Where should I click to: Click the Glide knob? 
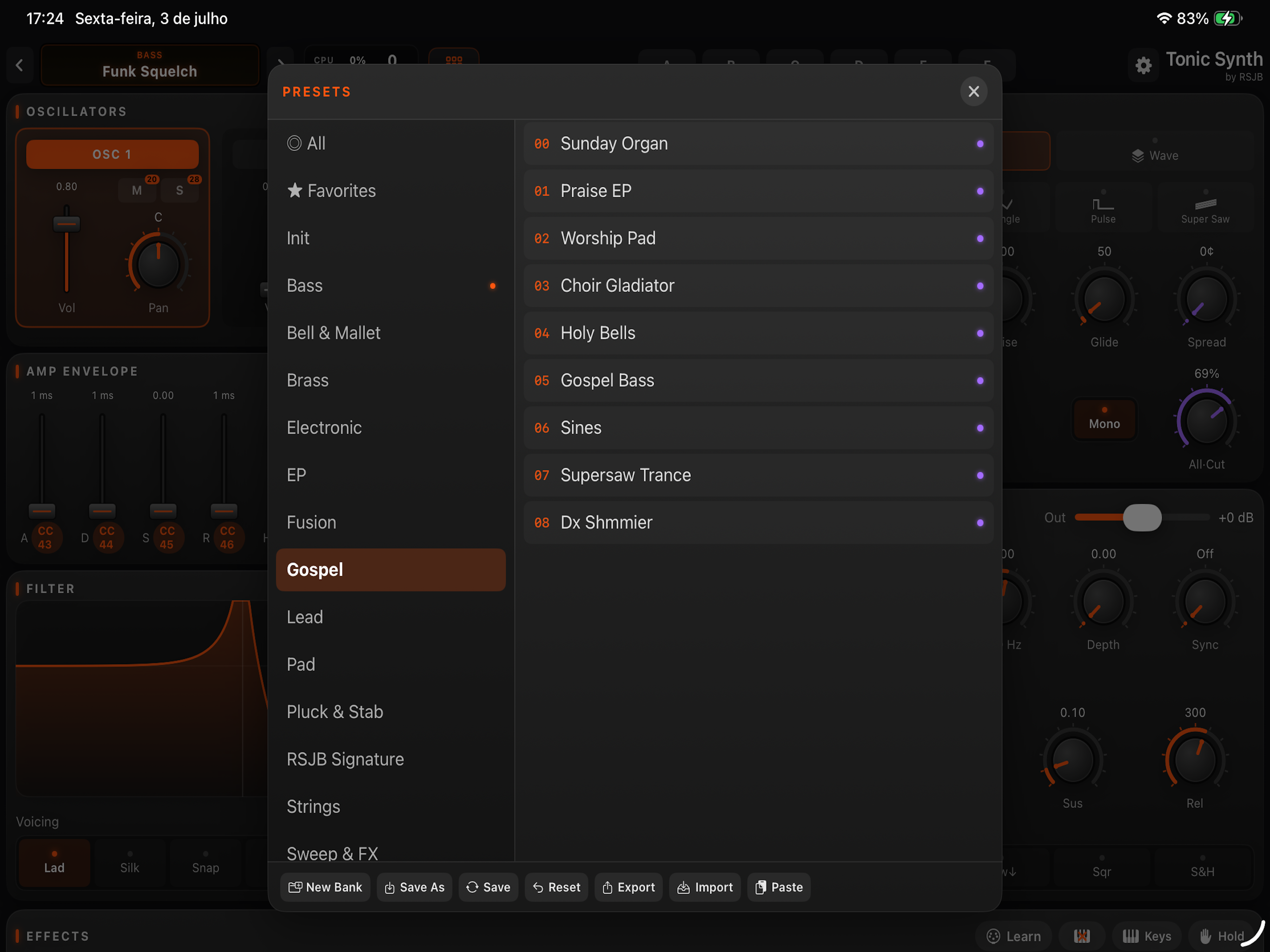(x=1104, y=299)
